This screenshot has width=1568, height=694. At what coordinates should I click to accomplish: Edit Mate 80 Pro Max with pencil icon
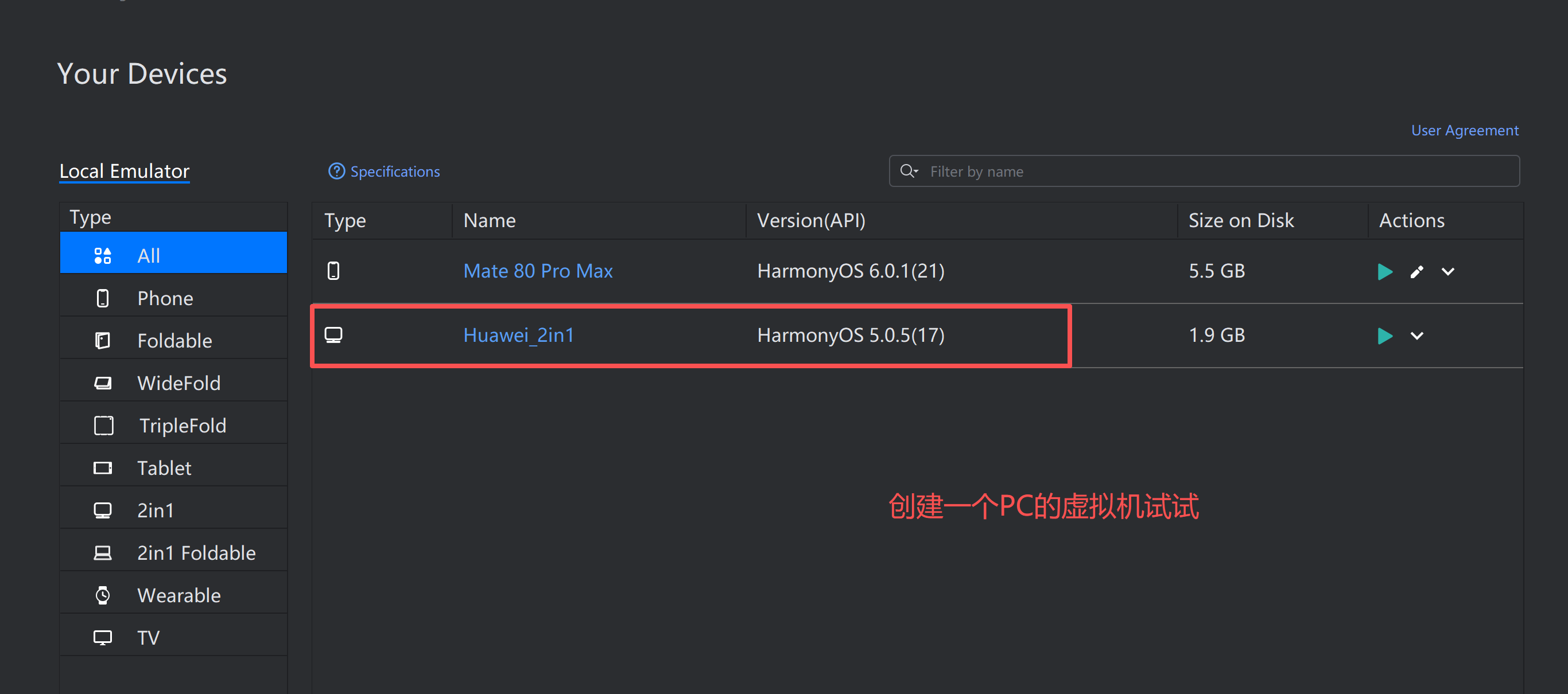coord(1416,271)
